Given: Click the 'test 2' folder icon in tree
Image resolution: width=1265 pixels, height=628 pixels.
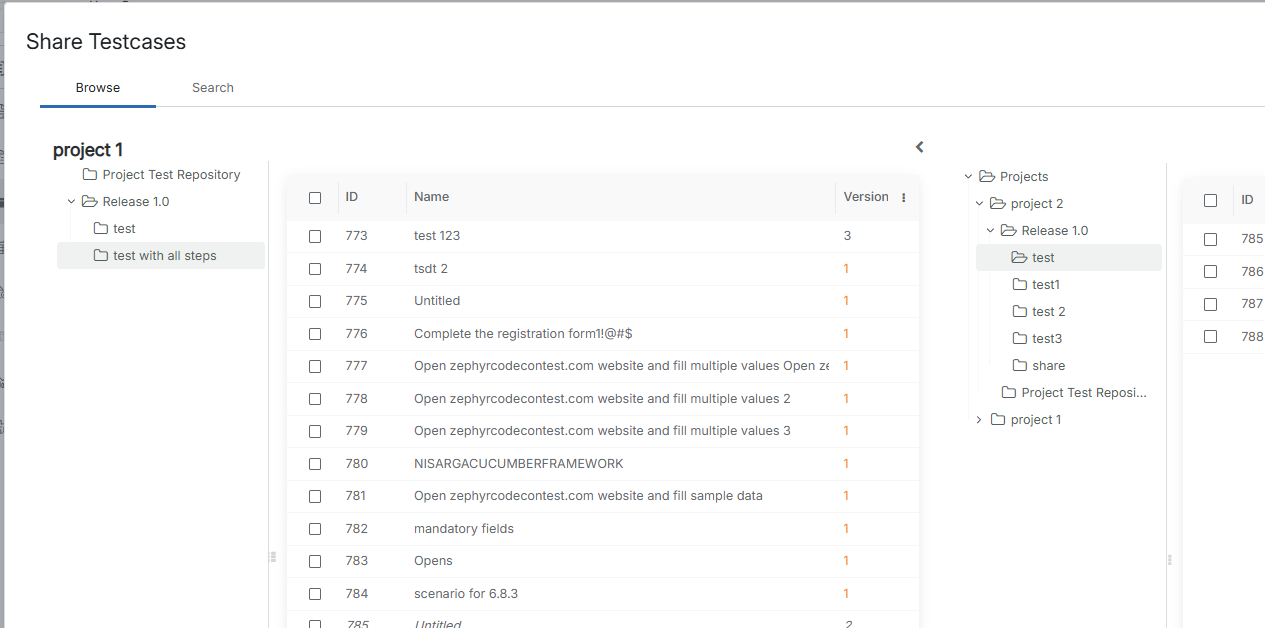Looking at the screenshot, I should pyautogui.click(x=1020, y=312).
